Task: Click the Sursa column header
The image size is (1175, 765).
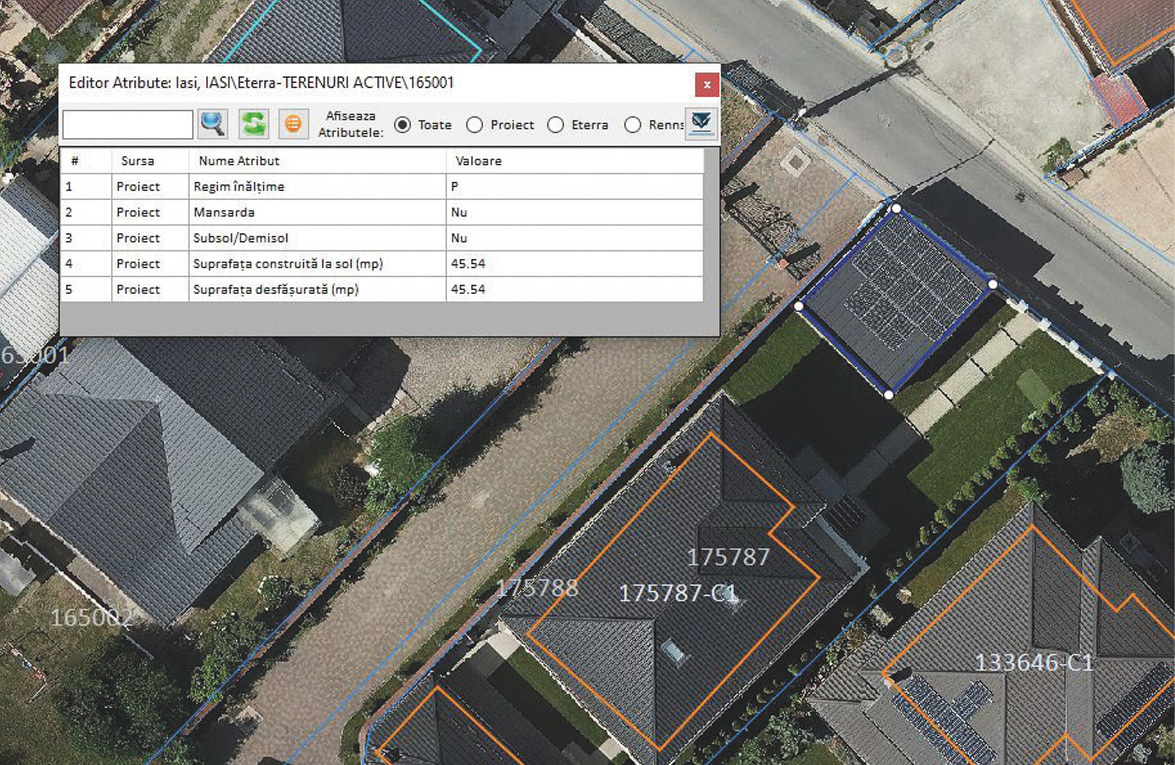Action: [x=137, y=160]
